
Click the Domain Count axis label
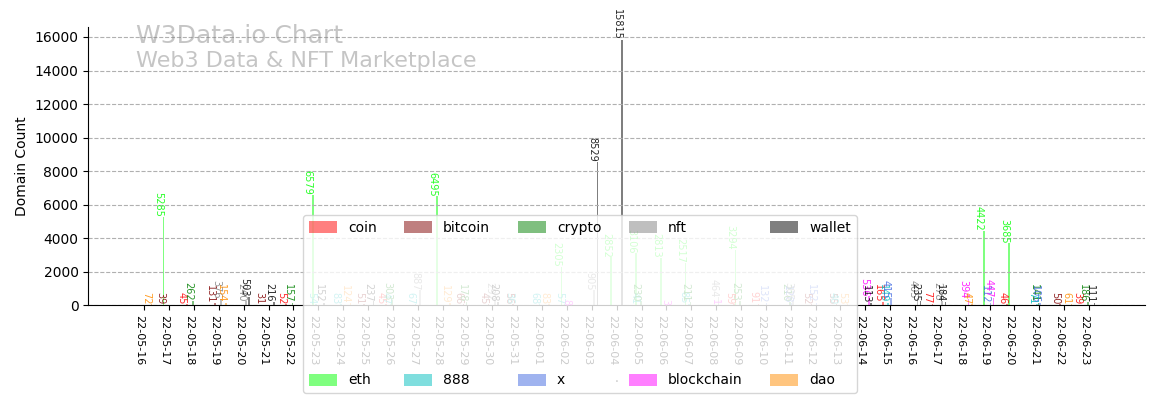[21, 167]
